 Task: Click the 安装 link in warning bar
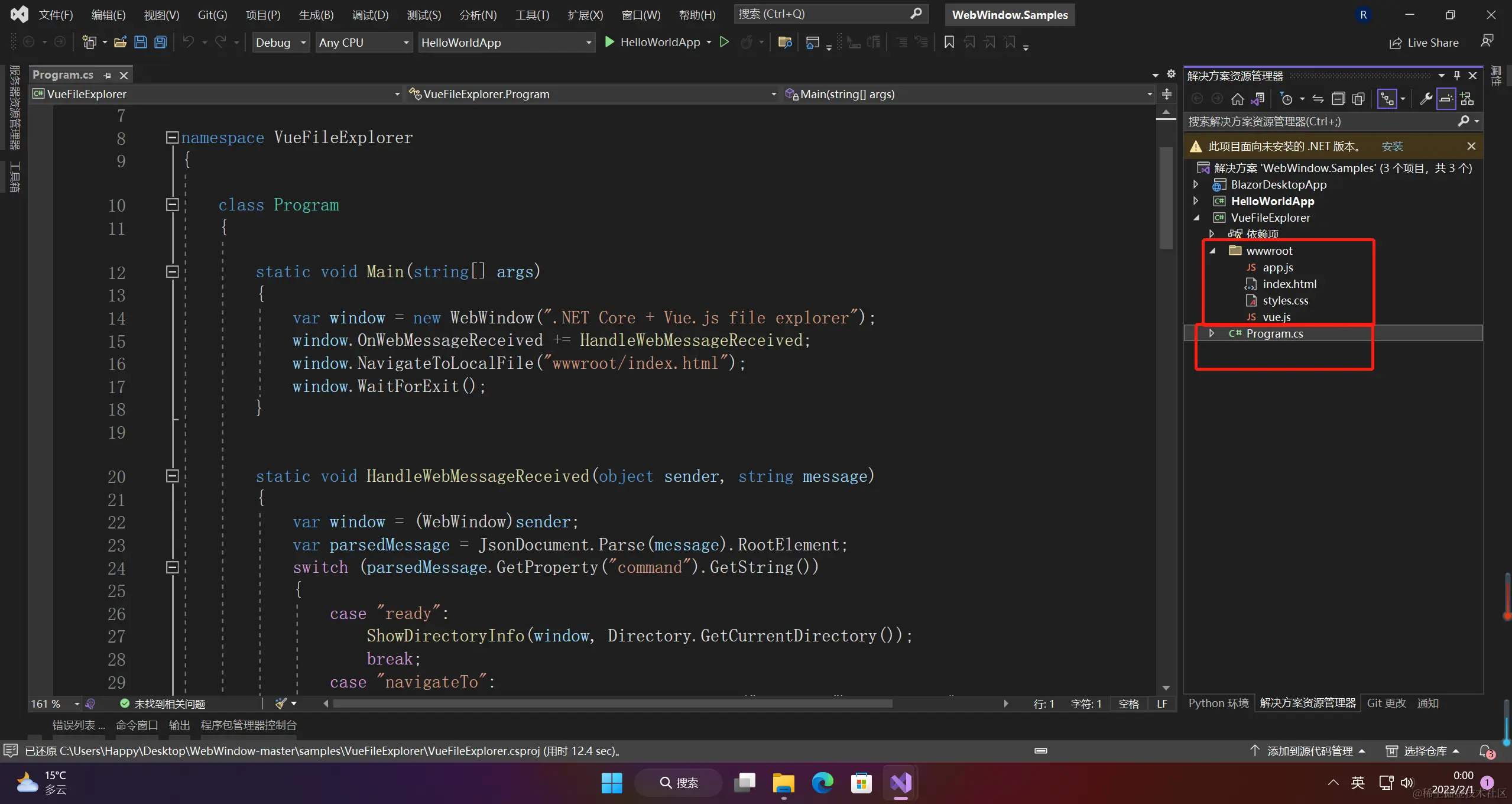tap(1392, 146)
